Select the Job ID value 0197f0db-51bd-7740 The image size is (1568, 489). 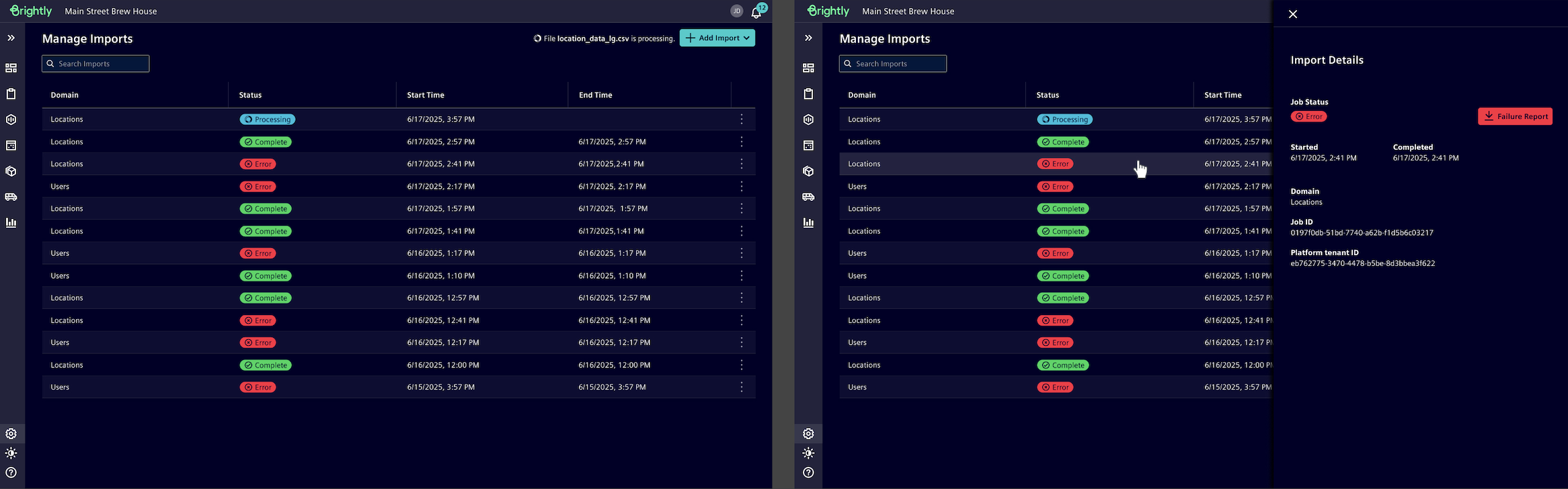tap(1362, 233)
